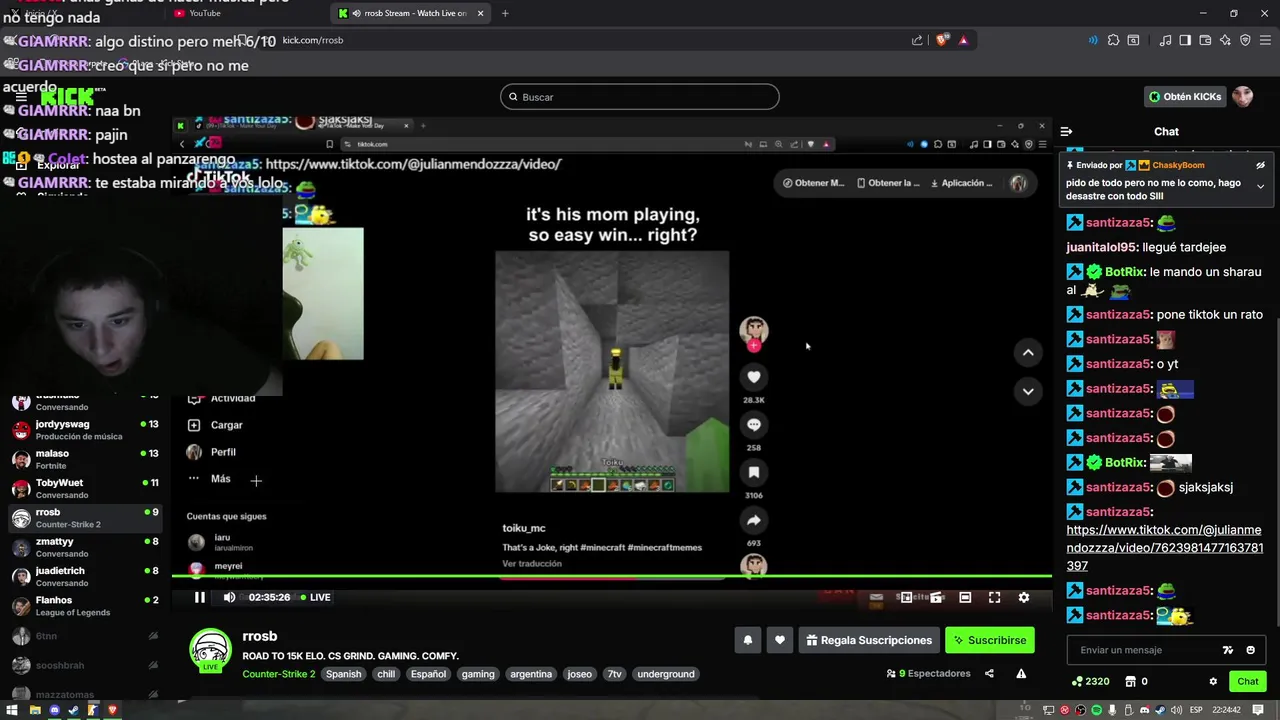The image size is (1280, 720).
Task: Open Steam from the taskbar
Action: (x=74, y=710)
